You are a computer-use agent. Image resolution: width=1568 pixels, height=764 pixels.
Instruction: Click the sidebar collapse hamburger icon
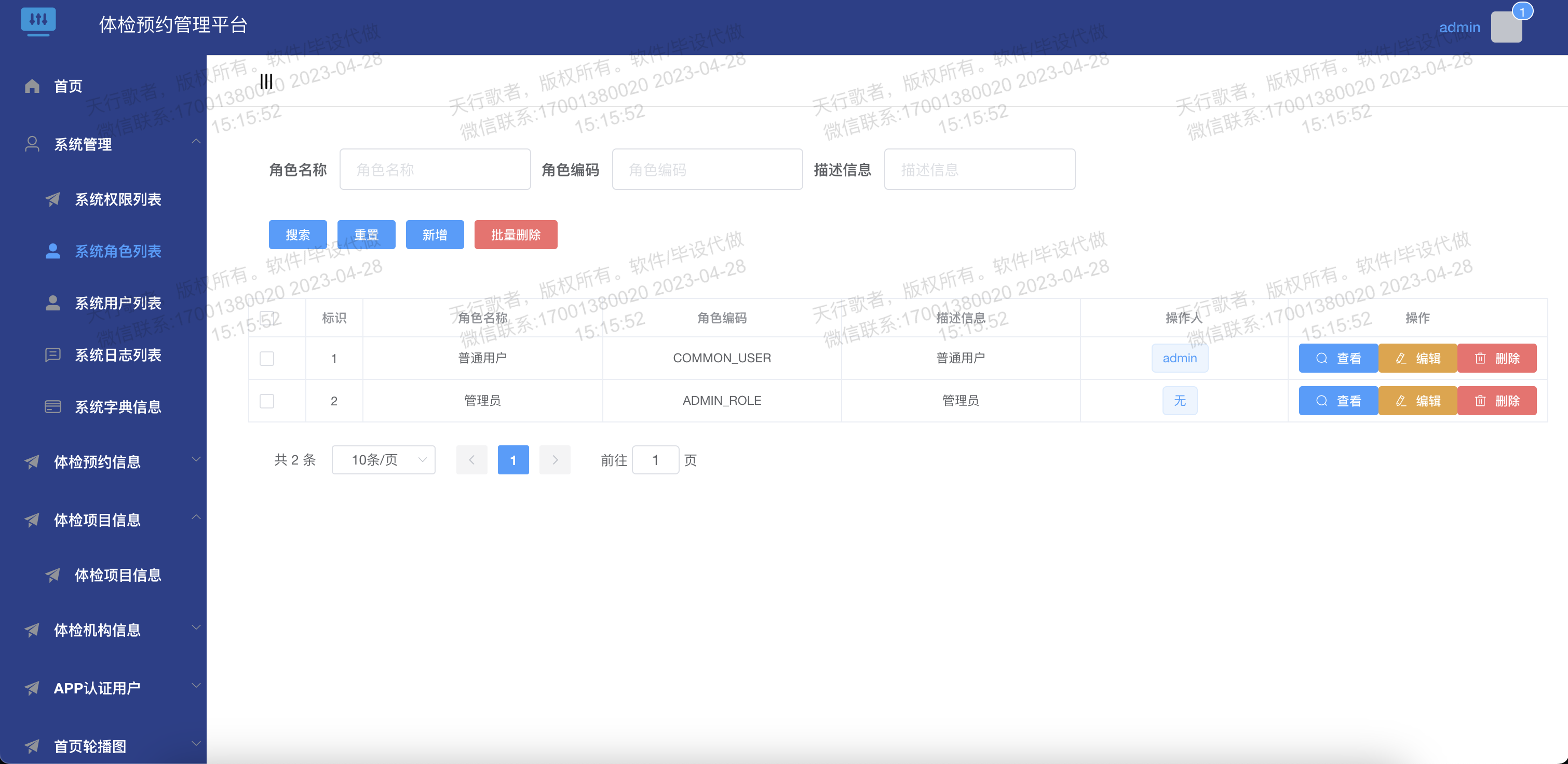[x=266, y=81]
